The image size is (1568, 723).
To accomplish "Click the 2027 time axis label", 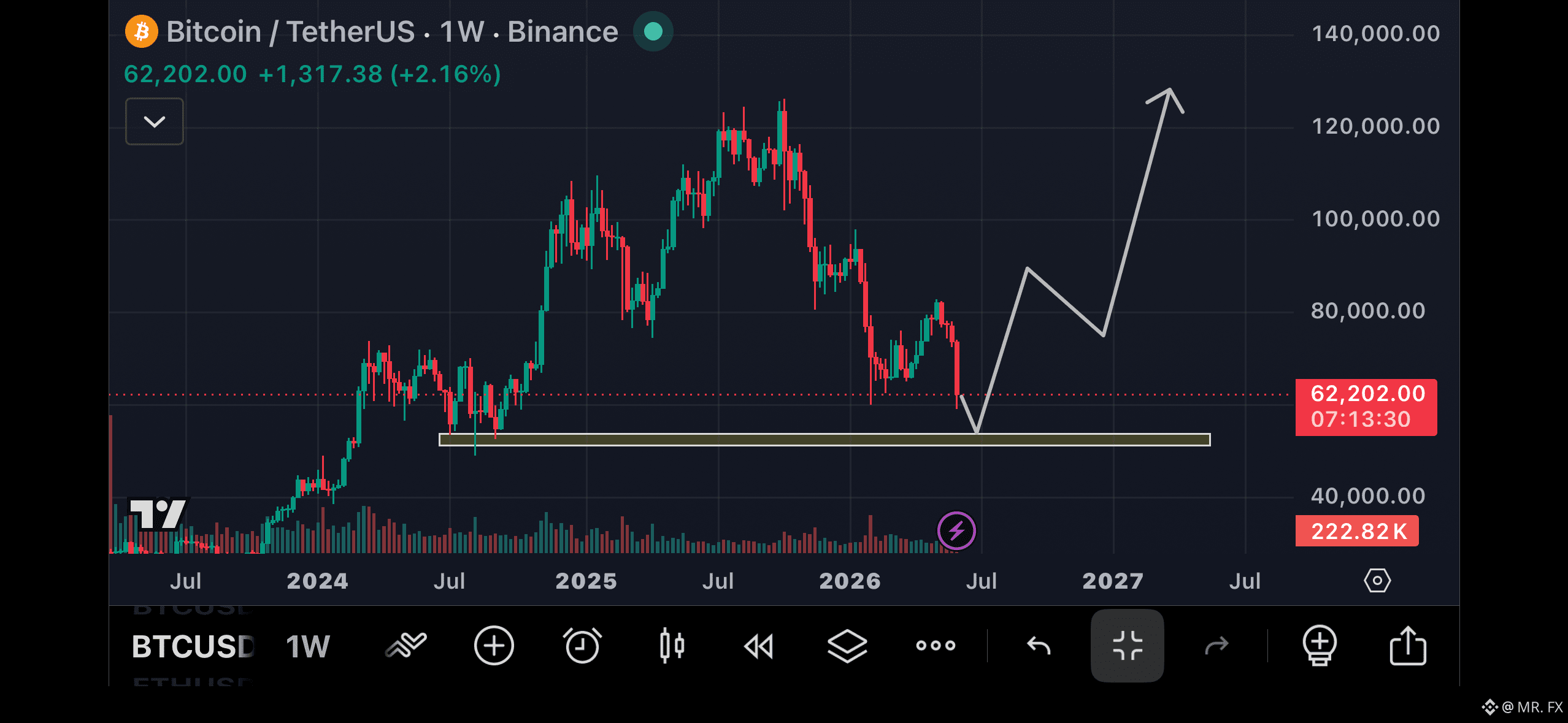I will pyautogui.click(x=1113, y=581).
